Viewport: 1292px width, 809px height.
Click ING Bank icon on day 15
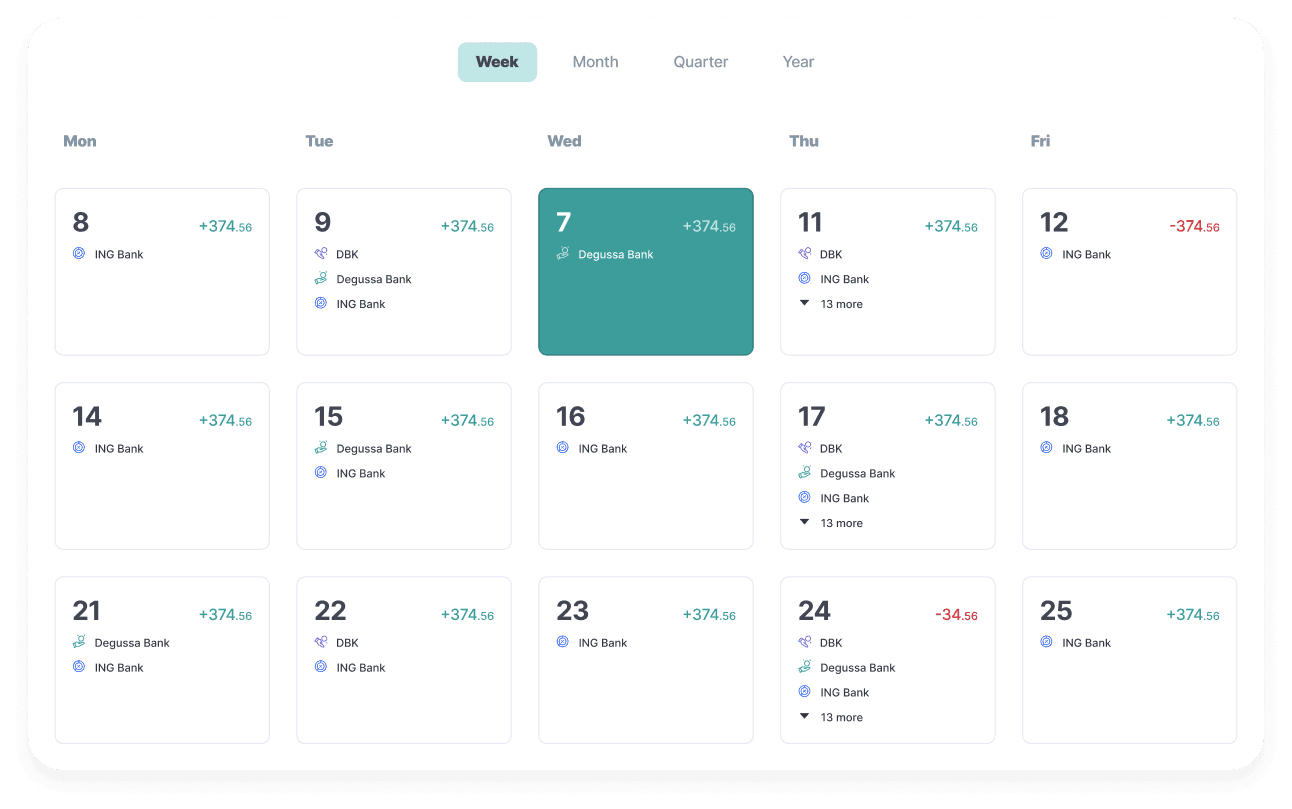click(321, 473)
